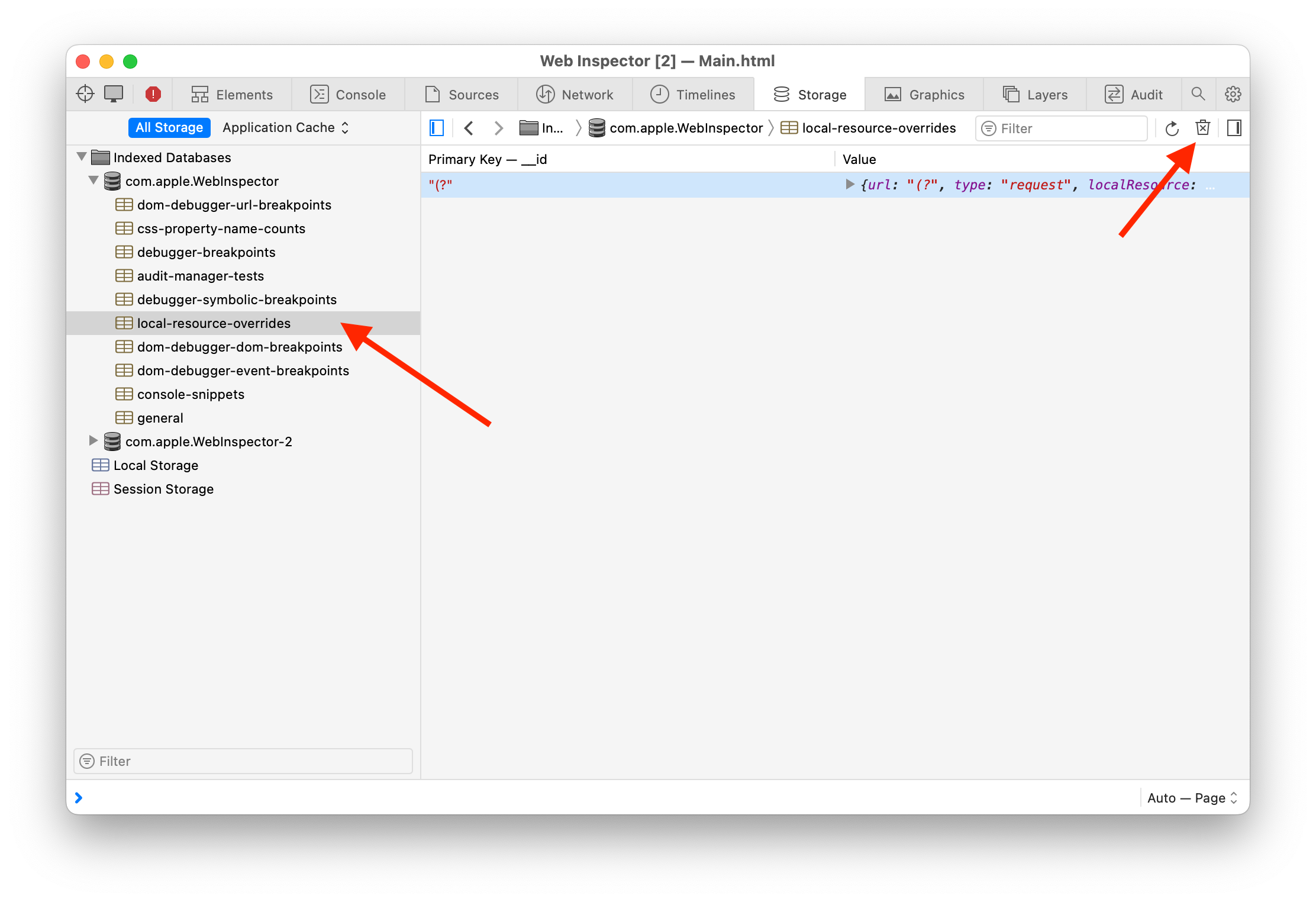
Task: Open Session Storage in sidebar
Action: [x=244, y=489]
